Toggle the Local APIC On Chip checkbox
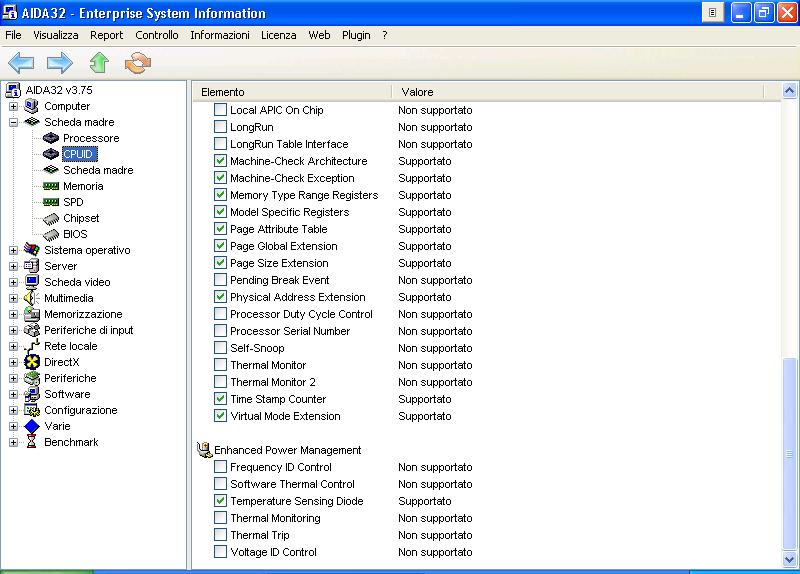 pyautogui.click(x=220, y=110)
